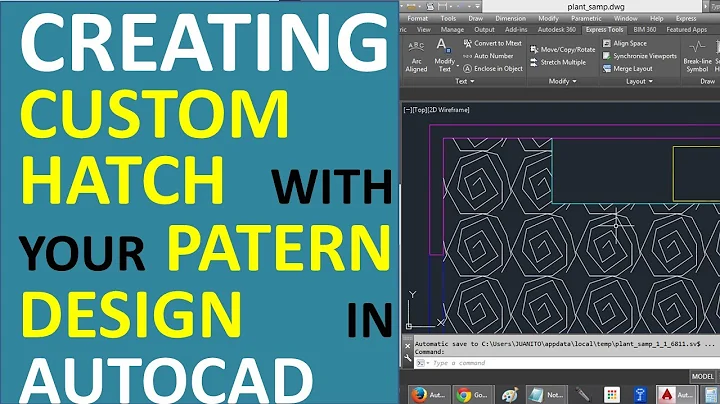
Task: Open the Modify menu in menu bar
Action: coord(548,18)
